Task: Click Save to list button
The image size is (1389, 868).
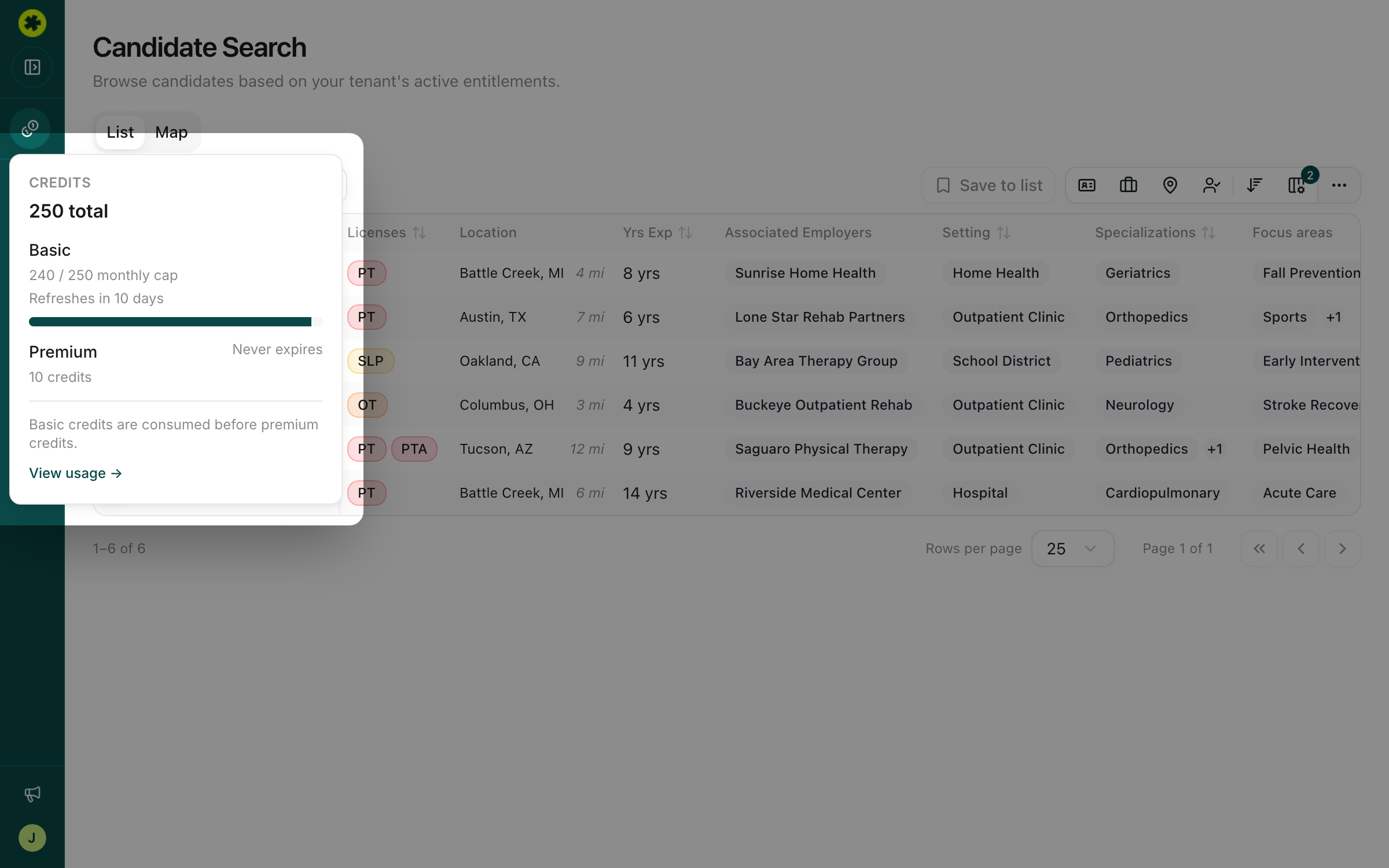Action: (x=989, y=185)
